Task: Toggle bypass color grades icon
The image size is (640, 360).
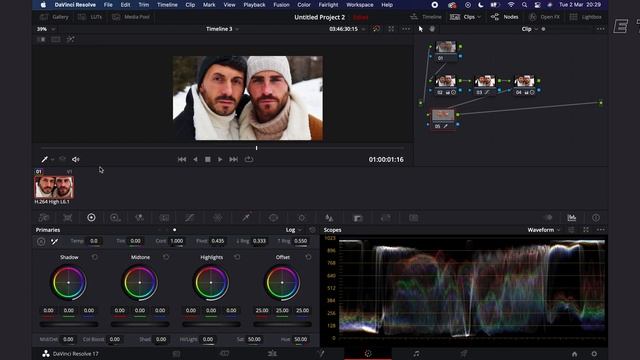Action: pyautogui.click(x=376, y=29)
